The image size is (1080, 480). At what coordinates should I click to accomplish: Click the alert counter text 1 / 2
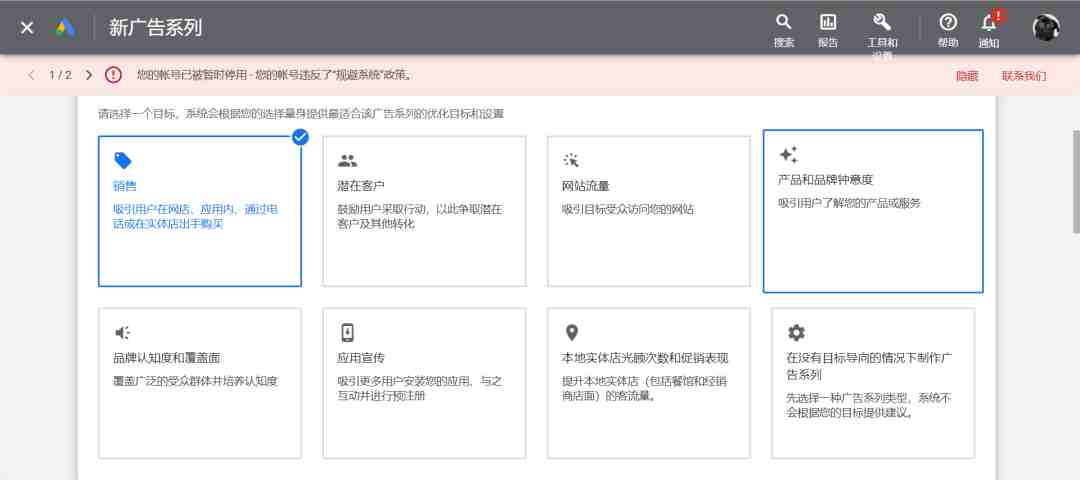(x=60, y=75)
